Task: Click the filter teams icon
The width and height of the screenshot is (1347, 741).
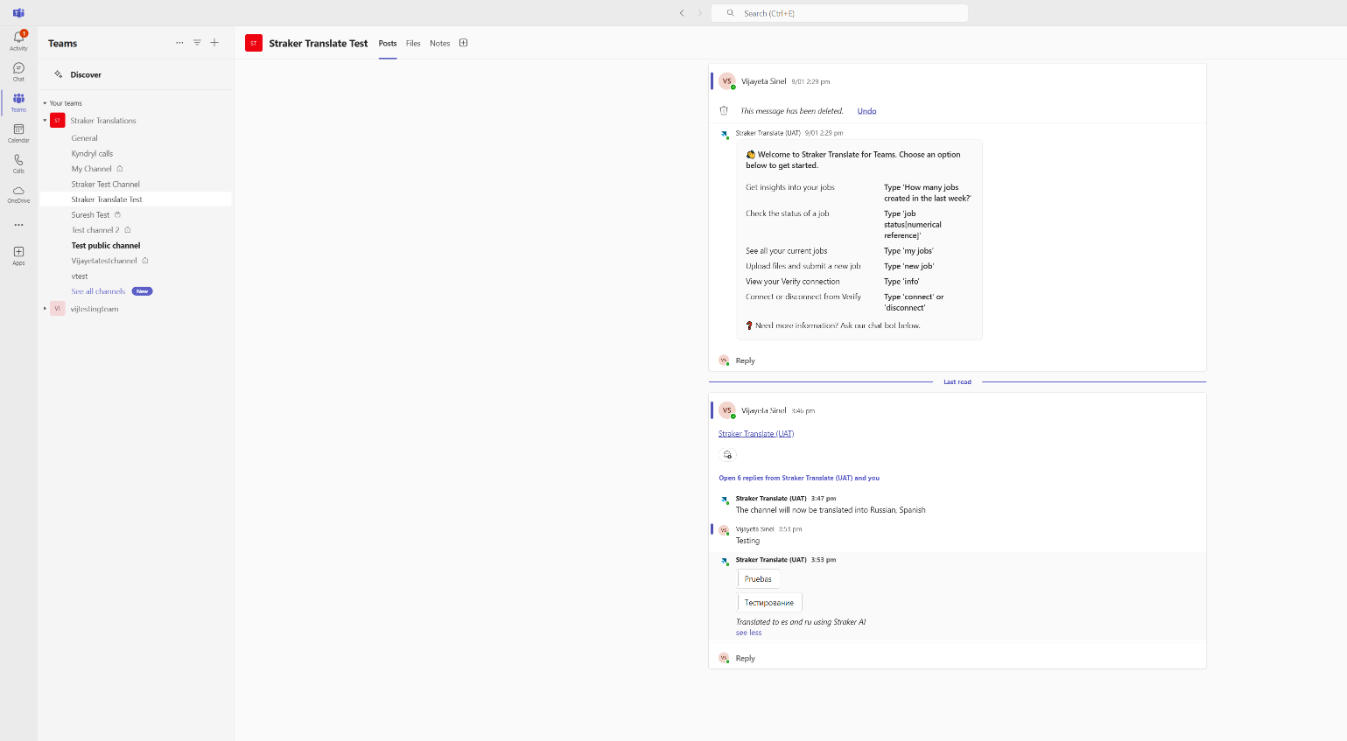Action: tap(197, 43)
